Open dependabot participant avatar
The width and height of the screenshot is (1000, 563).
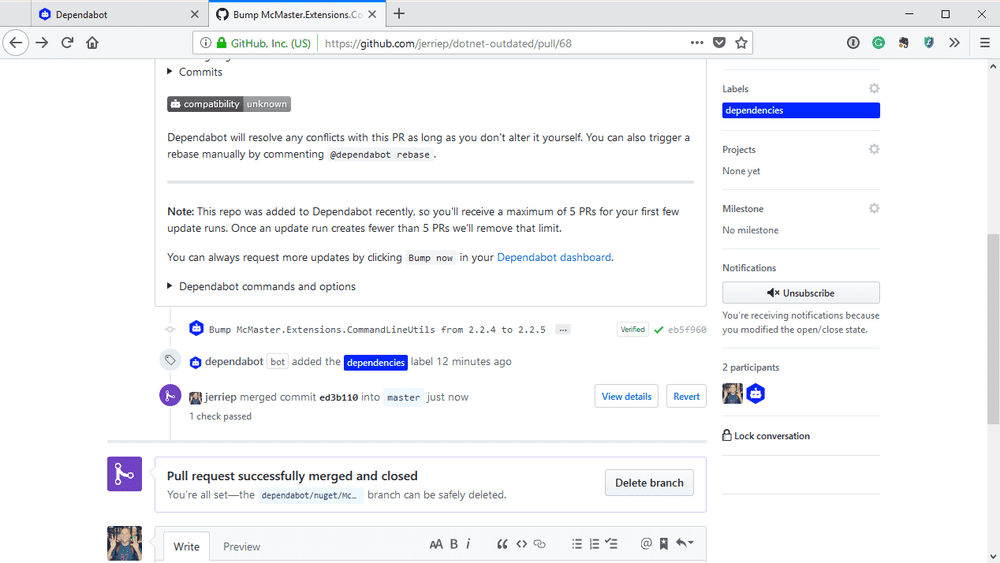click(x=756, y=393)
